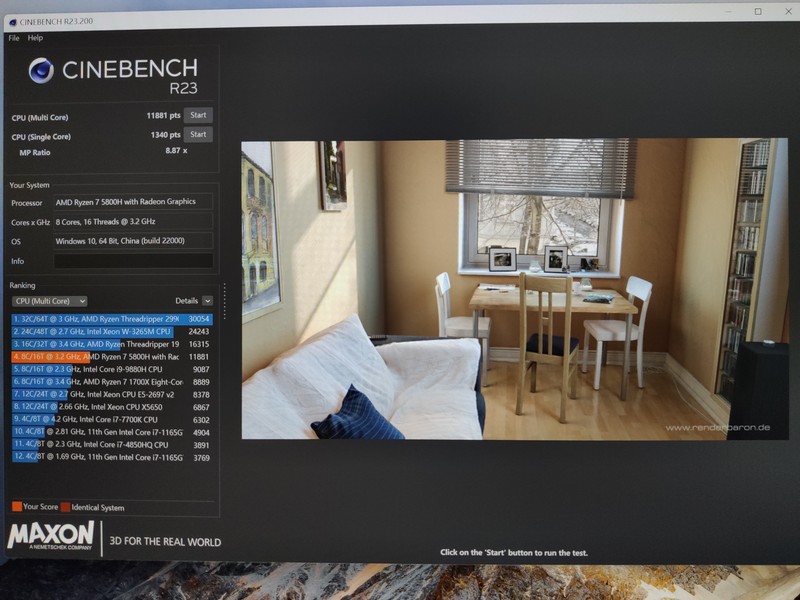800x600 pixels.
Task: Start the CPU Single Core test
Action: coord(198,135)
